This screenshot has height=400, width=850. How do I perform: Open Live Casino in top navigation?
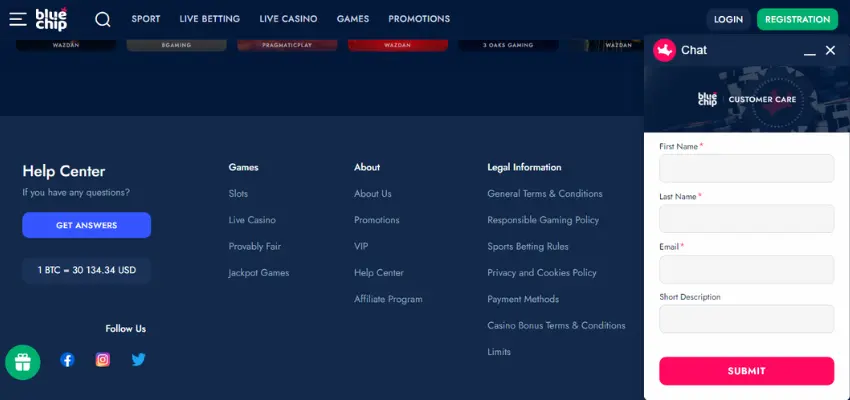[x=288, y=19]
